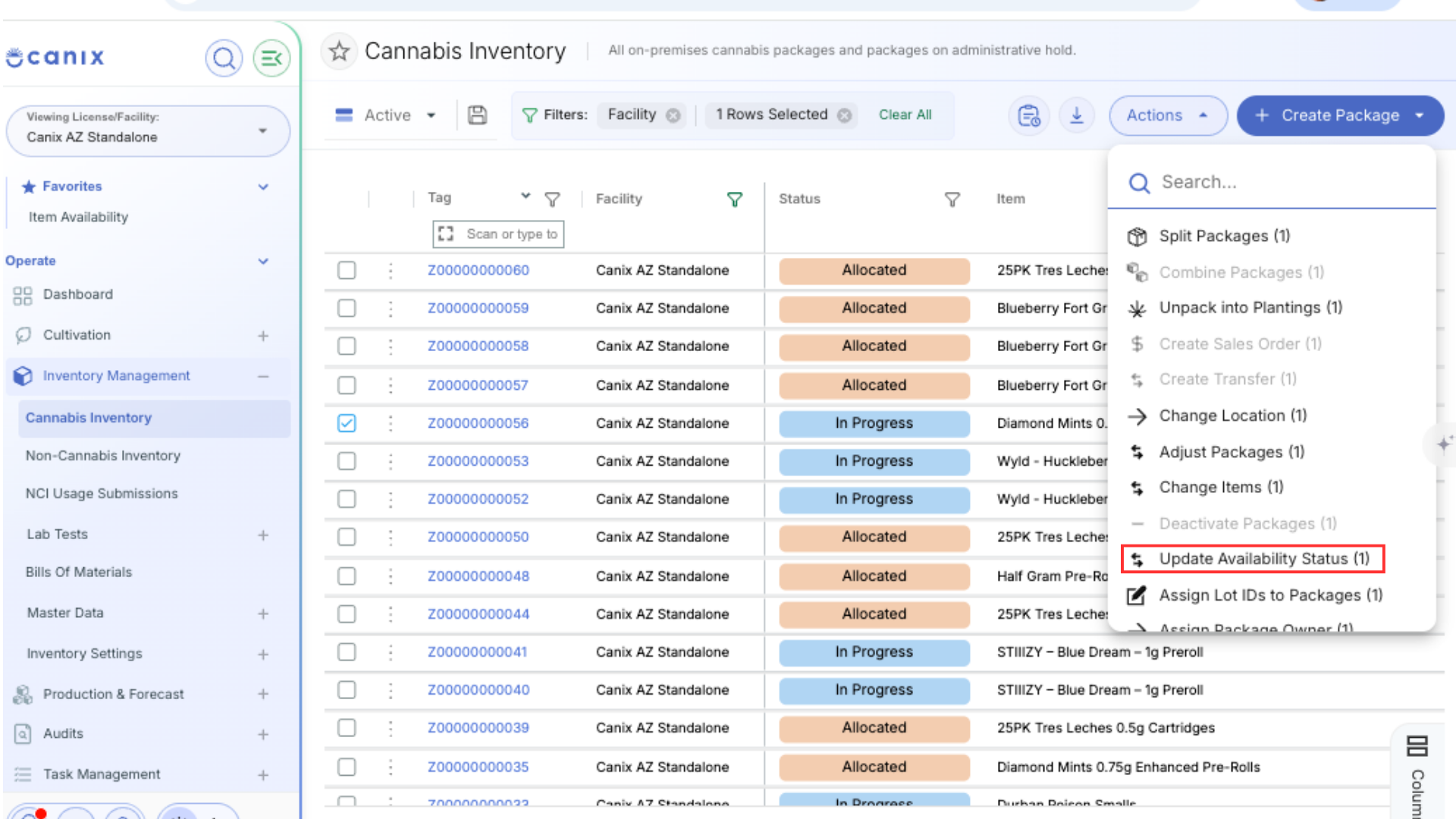The width and height of the screenshot is (1456, 819).
Task: Open the Create Package dropdown arrow
Action: pyautogui.click(x=1420, y=116)
